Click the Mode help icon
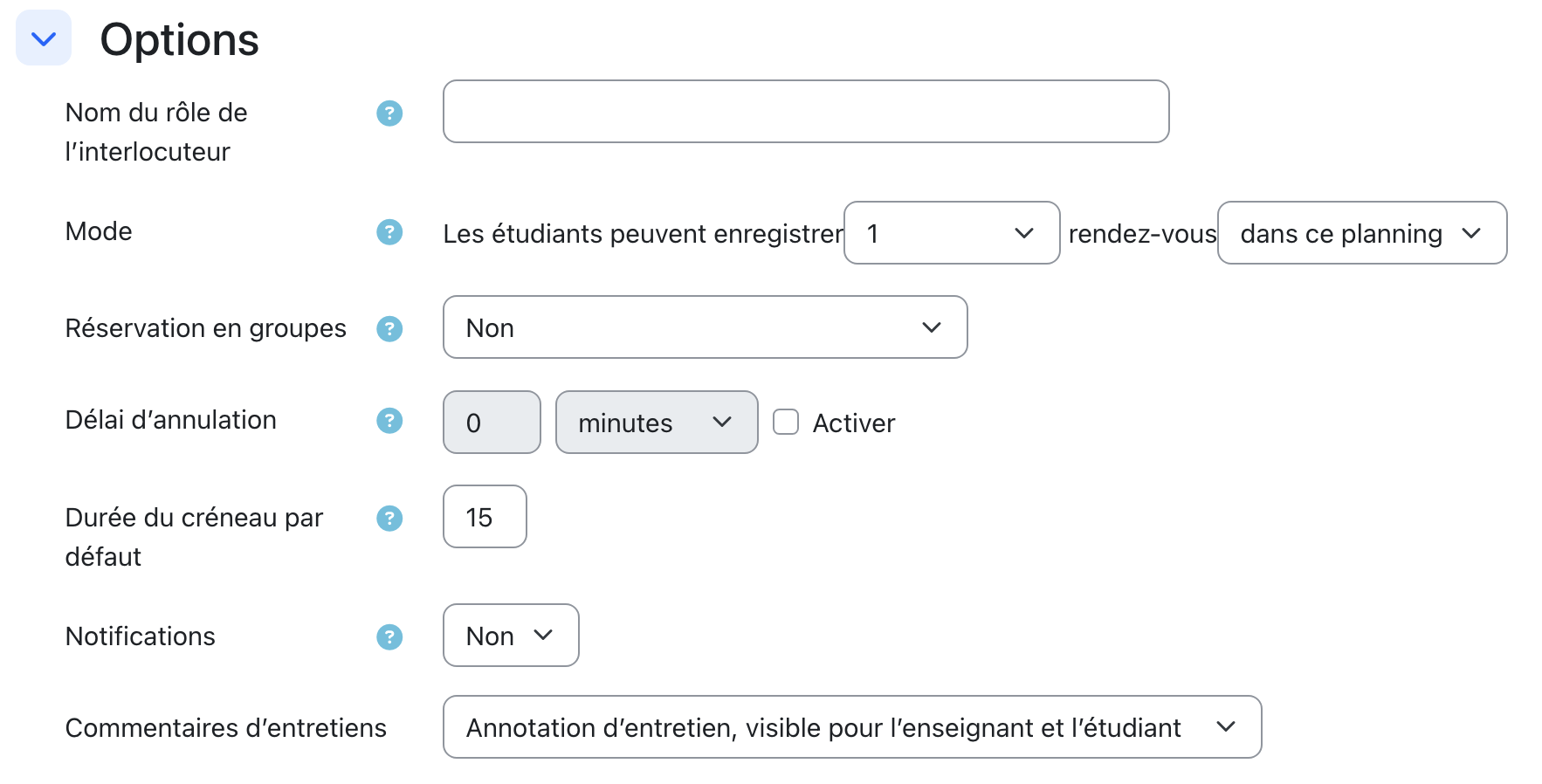 pos(389,232)
